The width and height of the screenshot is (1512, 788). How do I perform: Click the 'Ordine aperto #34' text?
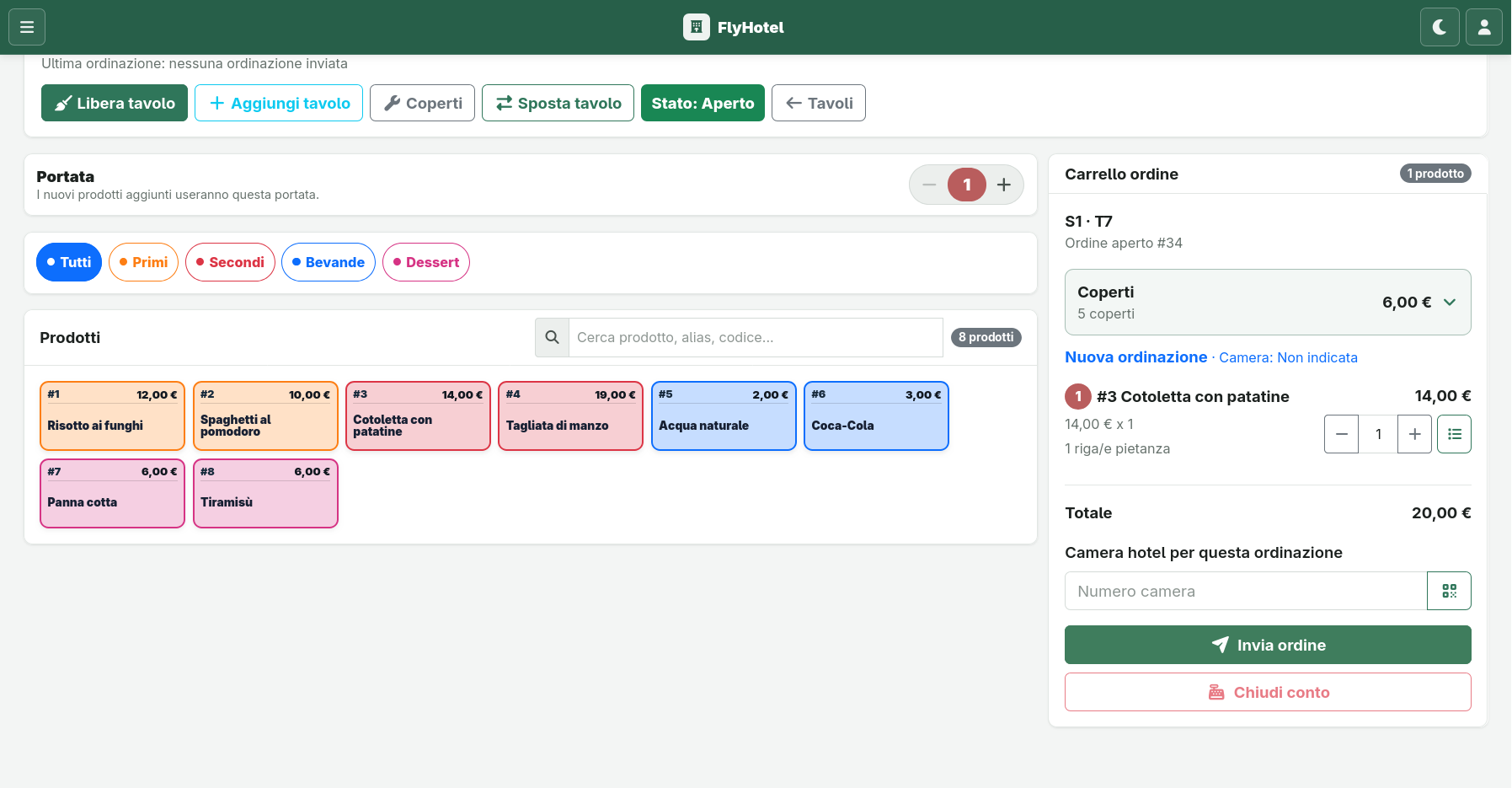click(1124, 243)
